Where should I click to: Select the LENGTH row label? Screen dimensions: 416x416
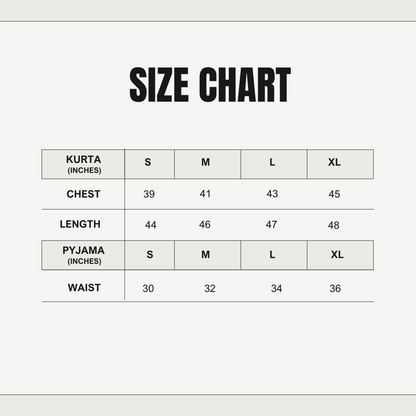(80, 224)
